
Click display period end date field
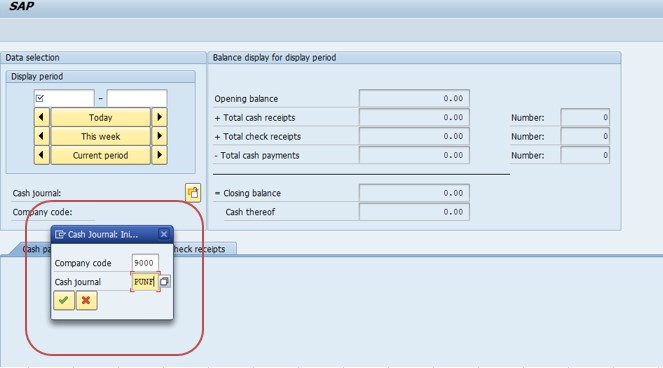coord(137,98)
